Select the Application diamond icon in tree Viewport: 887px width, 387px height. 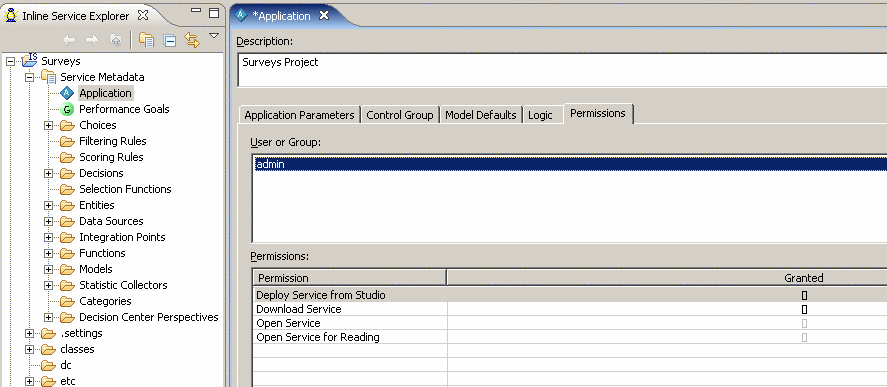[67, 93]
